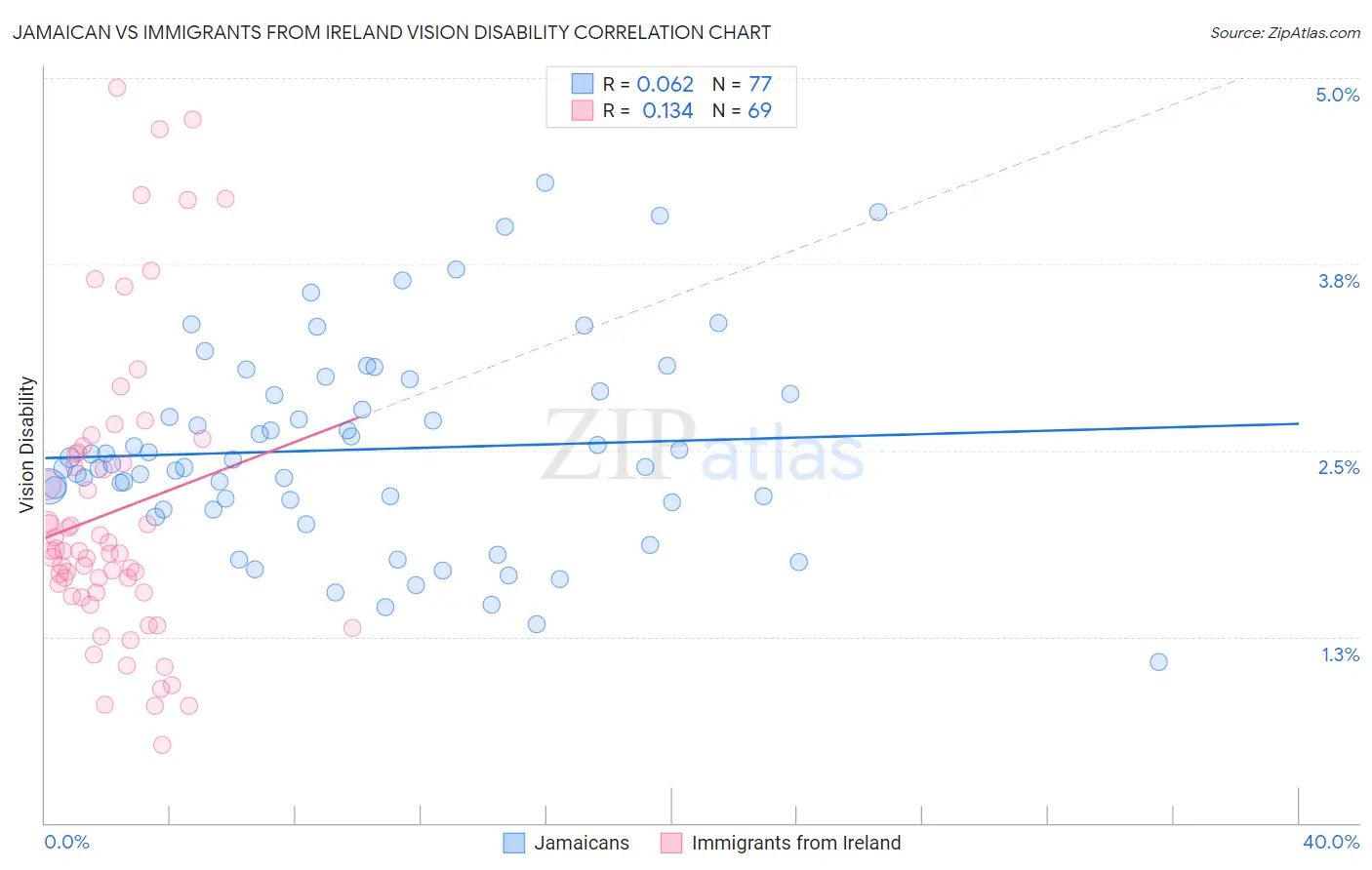Select the Immigrants from Ireland legend label
This screenshot has width=1372, height=870.
coord(796,843)
